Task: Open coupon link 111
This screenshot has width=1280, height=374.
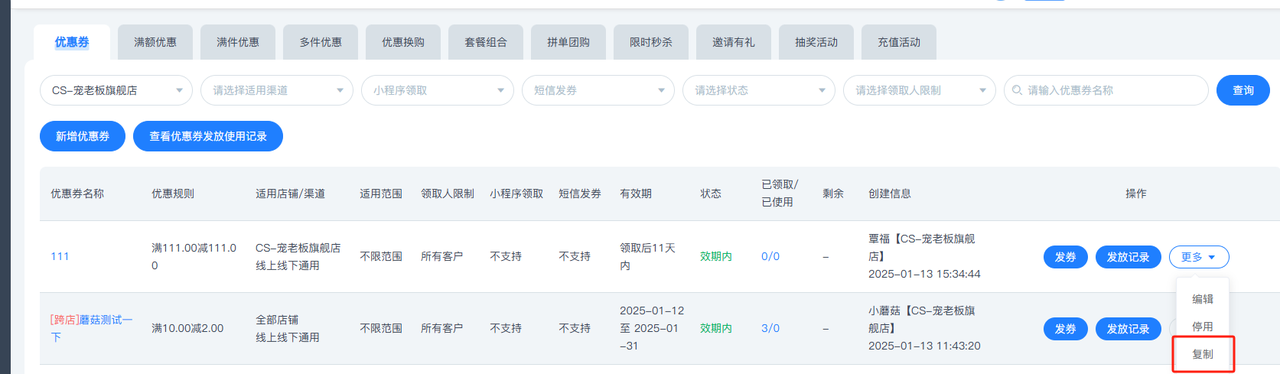Action: click(x=60, y=257)
